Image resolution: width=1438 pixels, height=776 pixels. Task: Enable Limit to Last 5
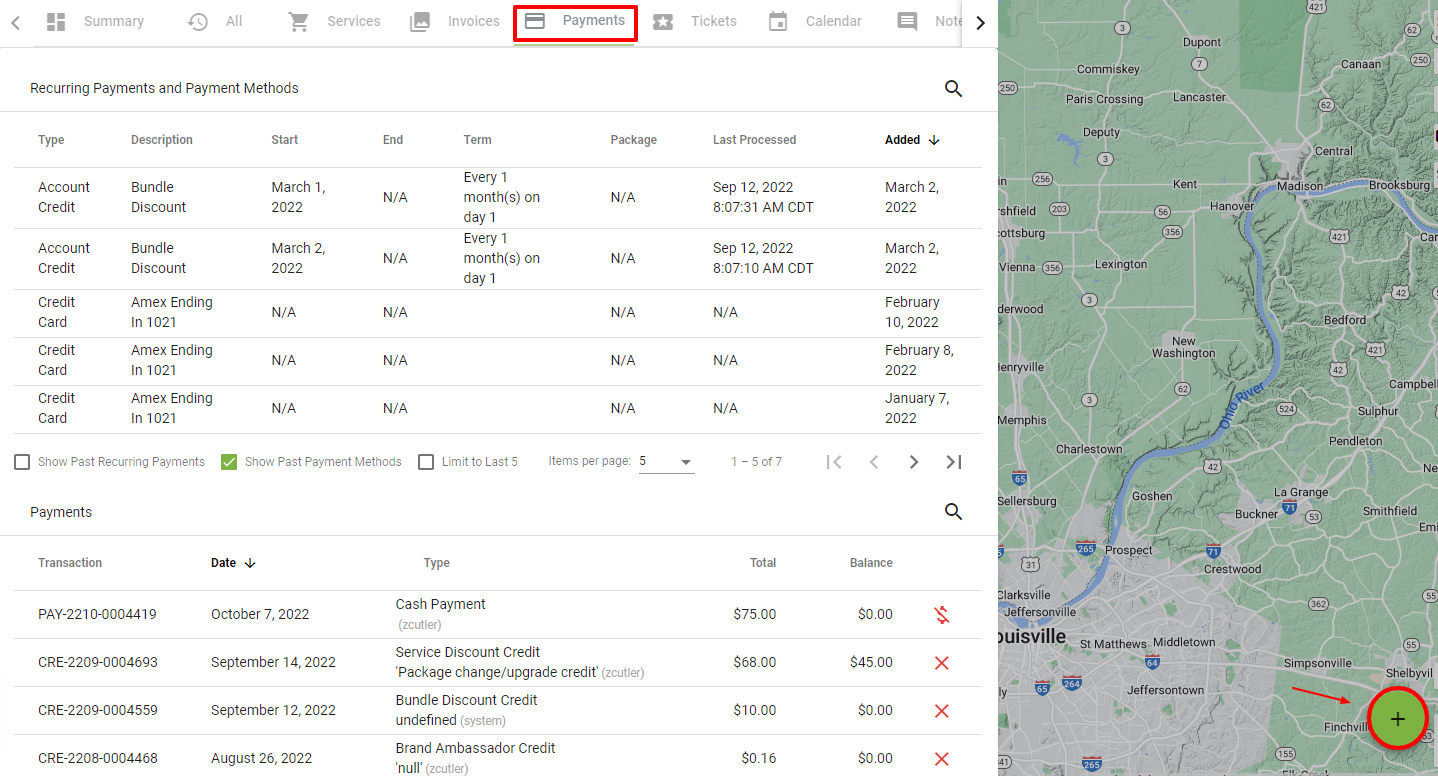pos(426,462)
